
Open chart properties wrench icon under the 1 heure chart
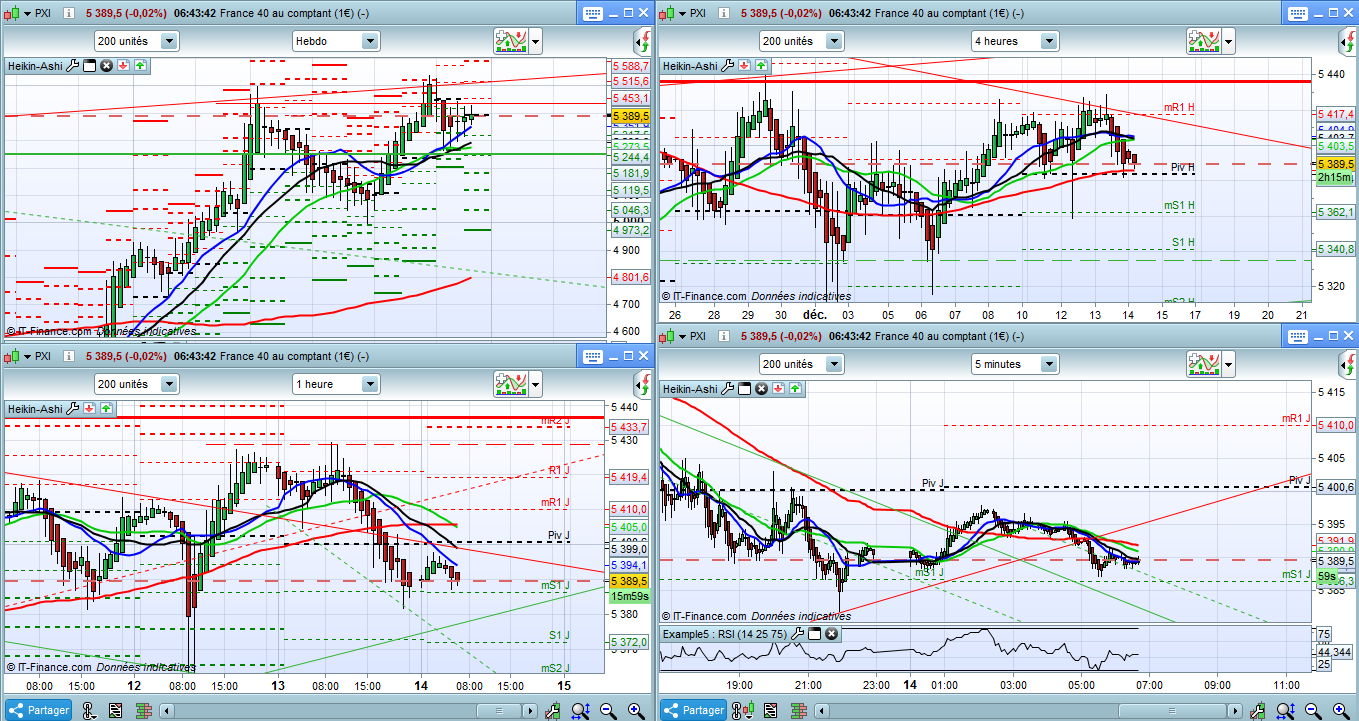point(552,710)
